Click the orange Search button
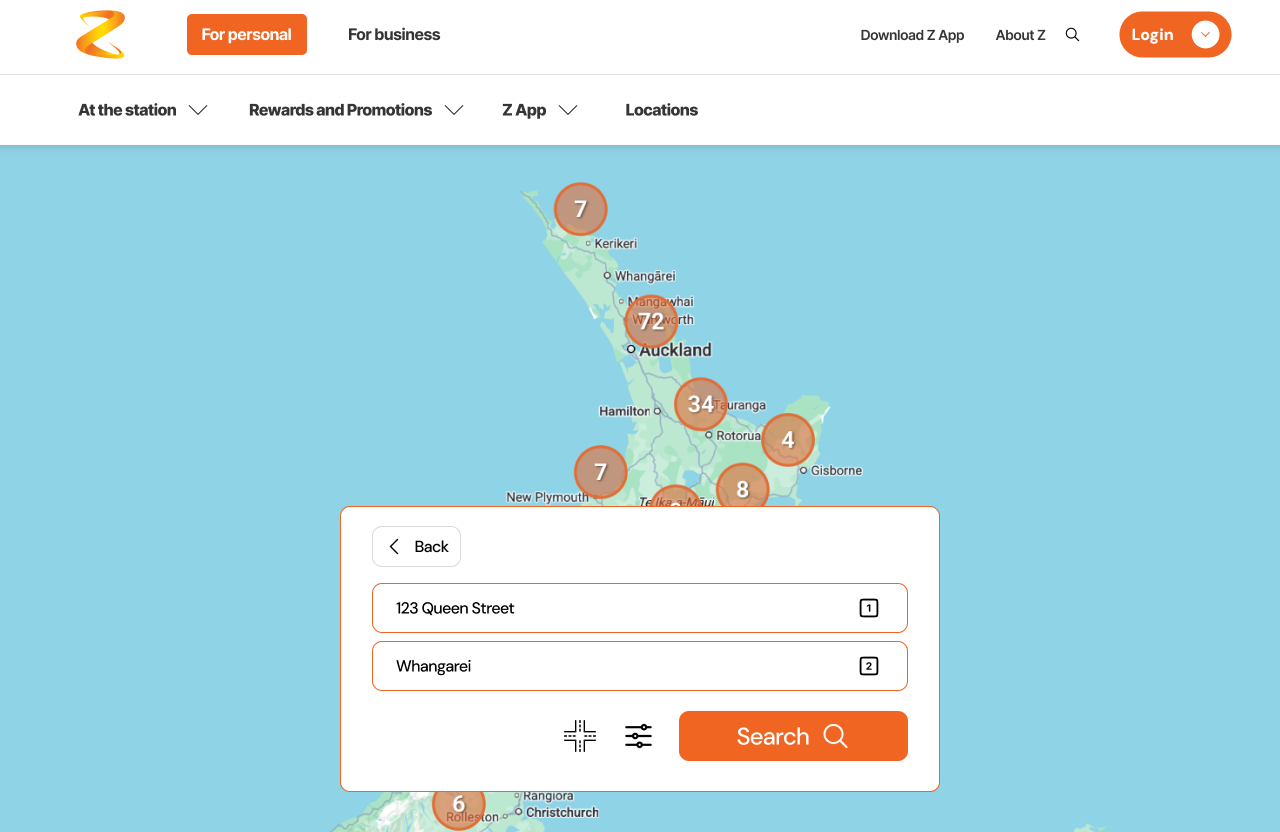The image size is (1280, 832). (793, 736)
